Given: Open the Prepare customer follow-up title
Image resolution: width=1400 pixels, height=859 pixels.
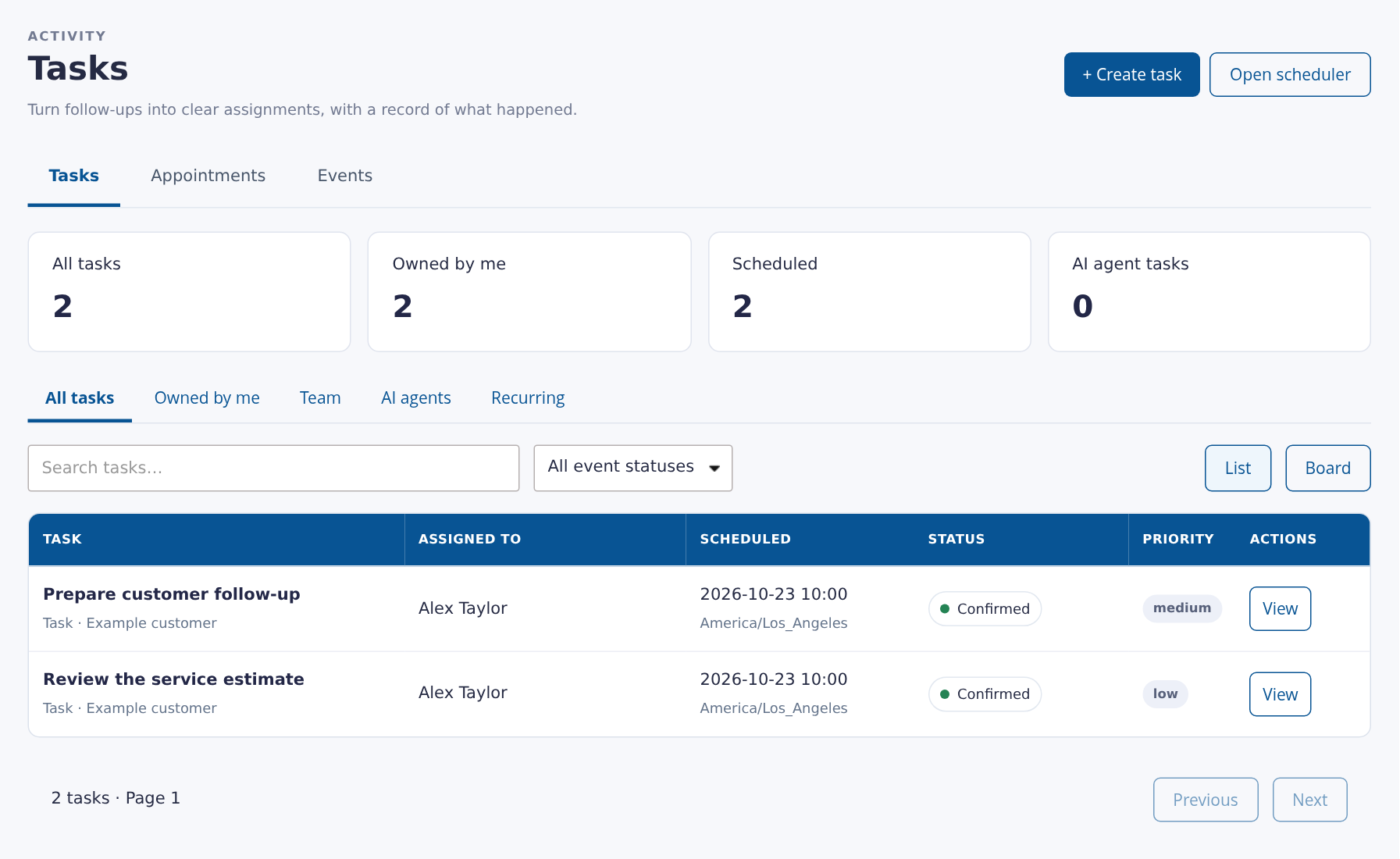Looking at the screenshot, I should [x=172, y=594].
